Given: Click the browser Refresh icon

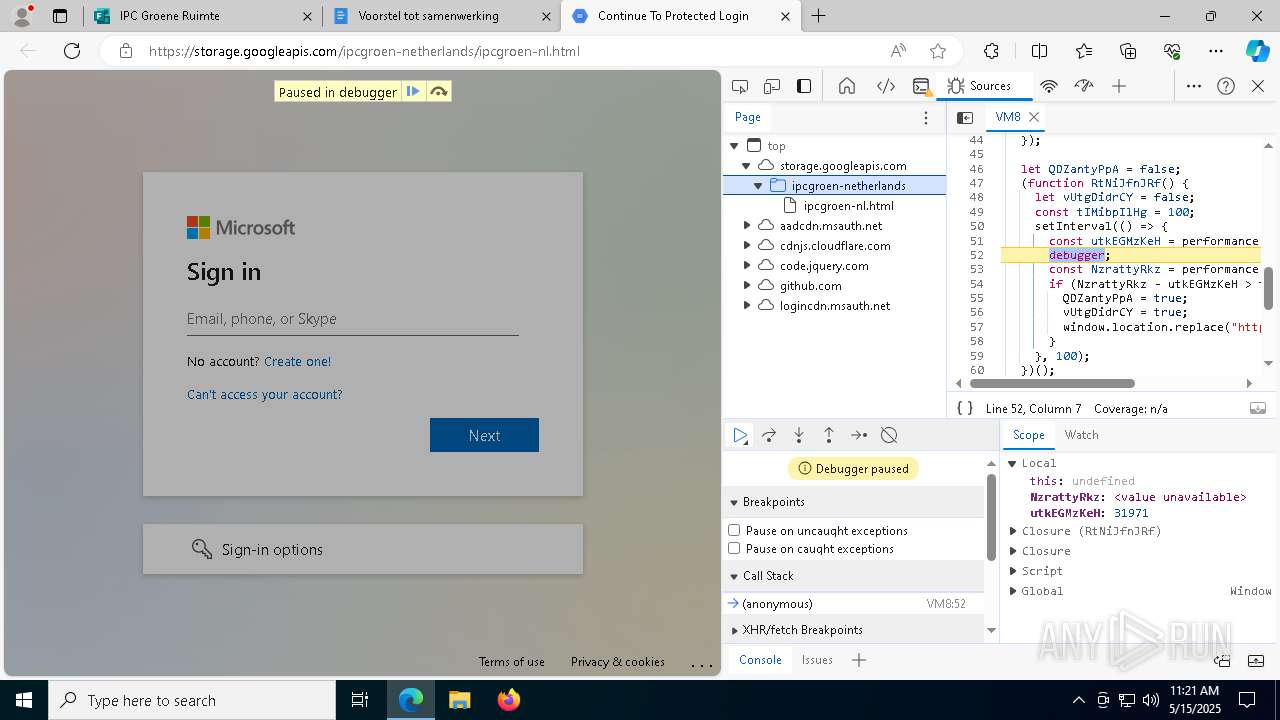Looking at the screenshot, I should pos(72,51).
